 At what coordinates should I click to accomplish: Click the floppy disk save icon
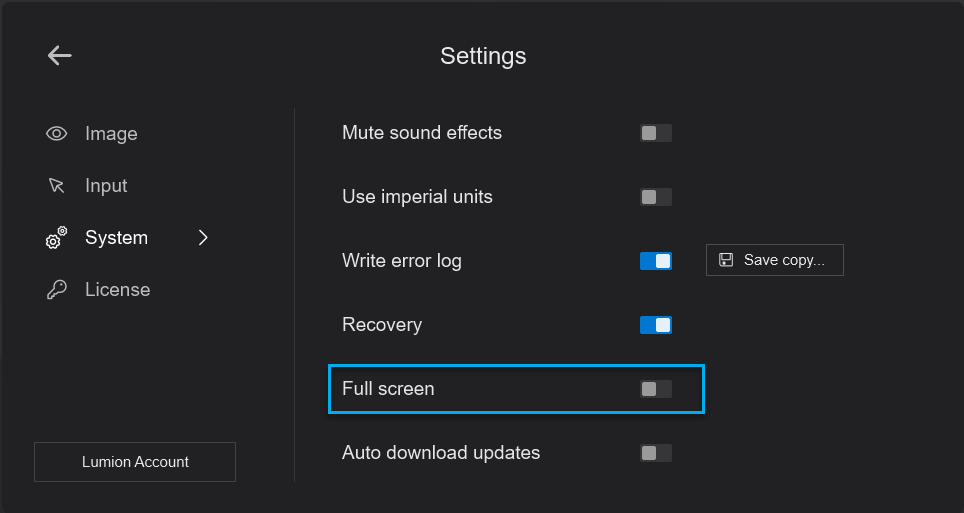[x=726, y=260]
